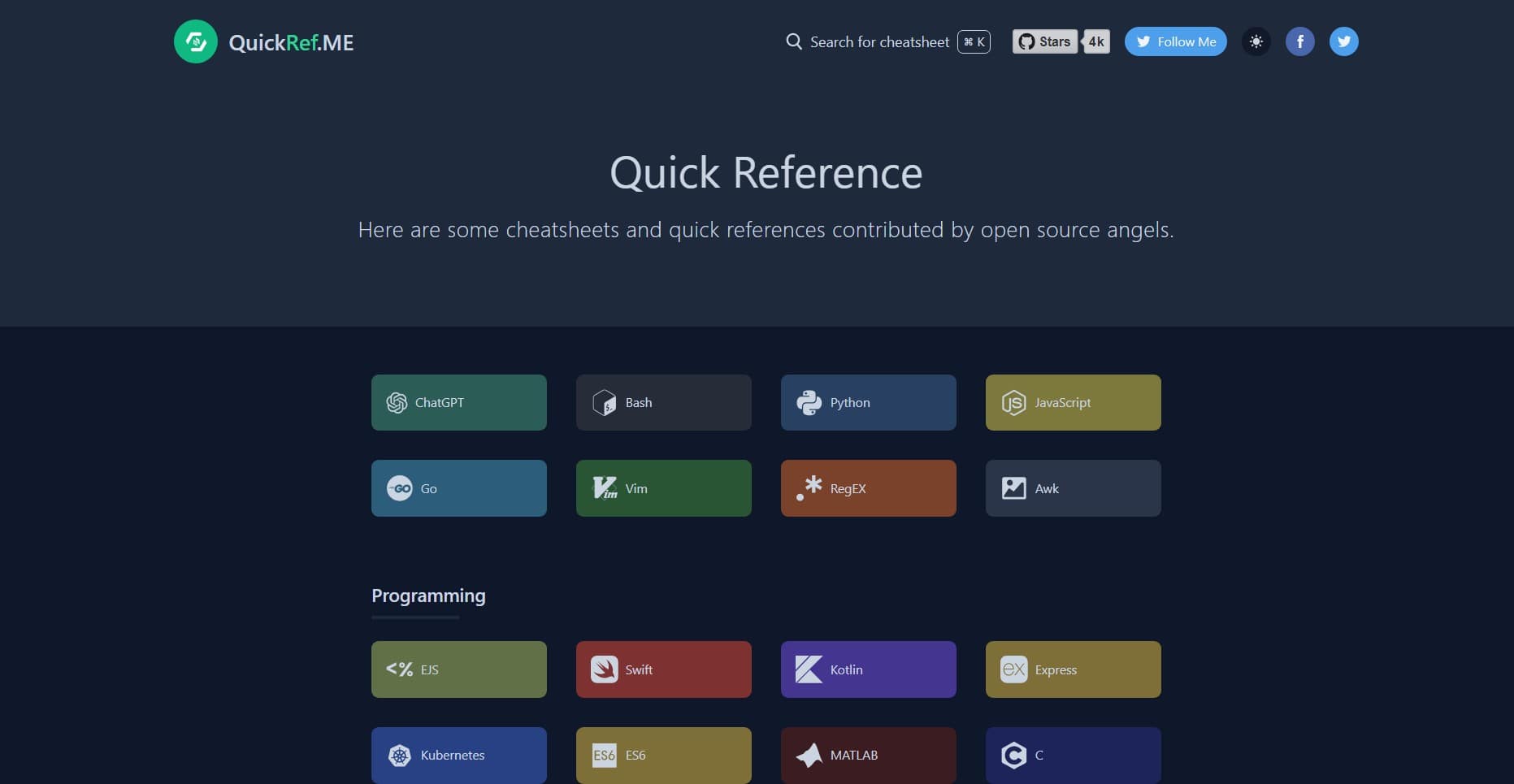Open the QuickRef.ME home link text
Viewport: 1514px width, 784px height.
click(291, 42)
